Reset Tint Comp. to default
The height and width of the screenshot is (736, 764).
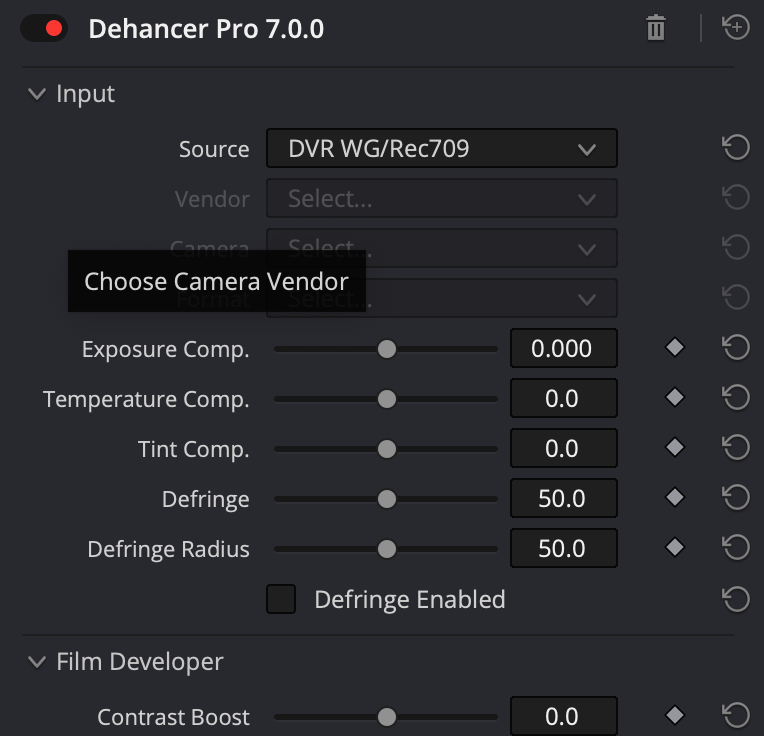735,447
